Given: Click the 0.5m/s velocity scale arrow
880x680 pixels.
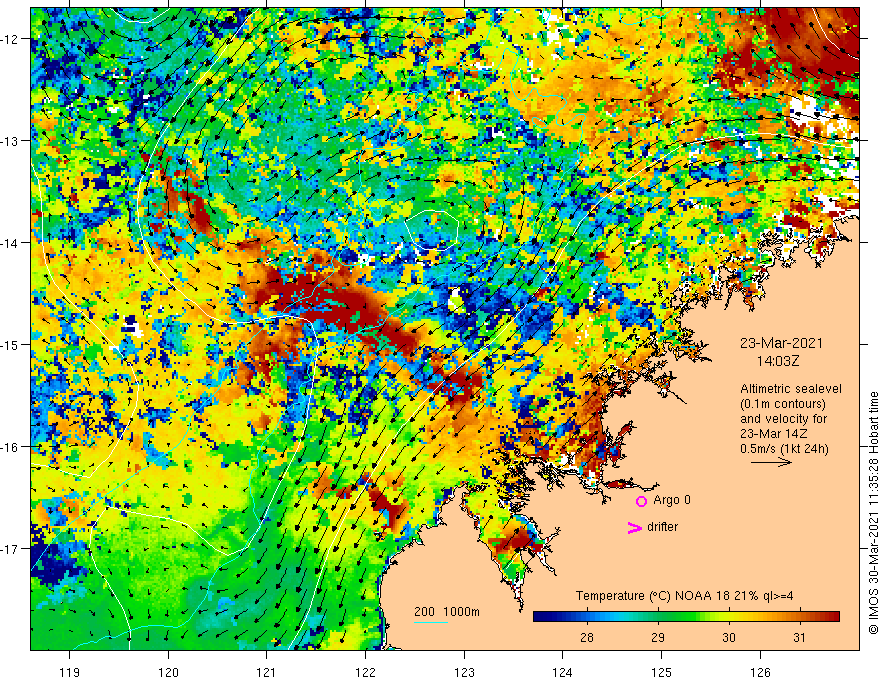Looking at the screenshot, I should click(x=771, y=462).
